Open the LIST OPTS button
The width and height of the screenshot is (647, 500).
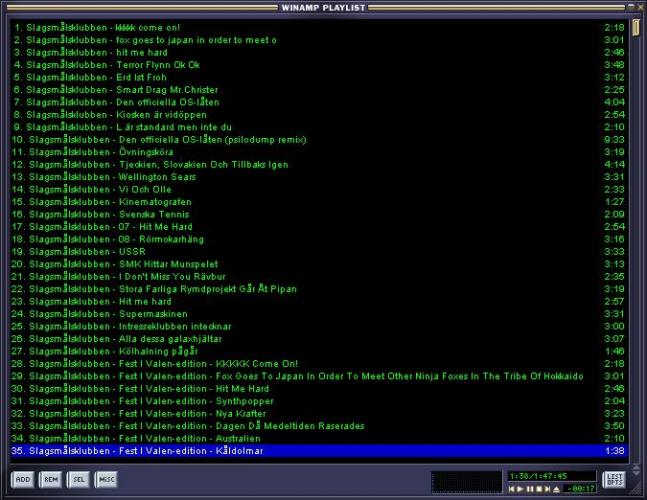click(614, 480)
